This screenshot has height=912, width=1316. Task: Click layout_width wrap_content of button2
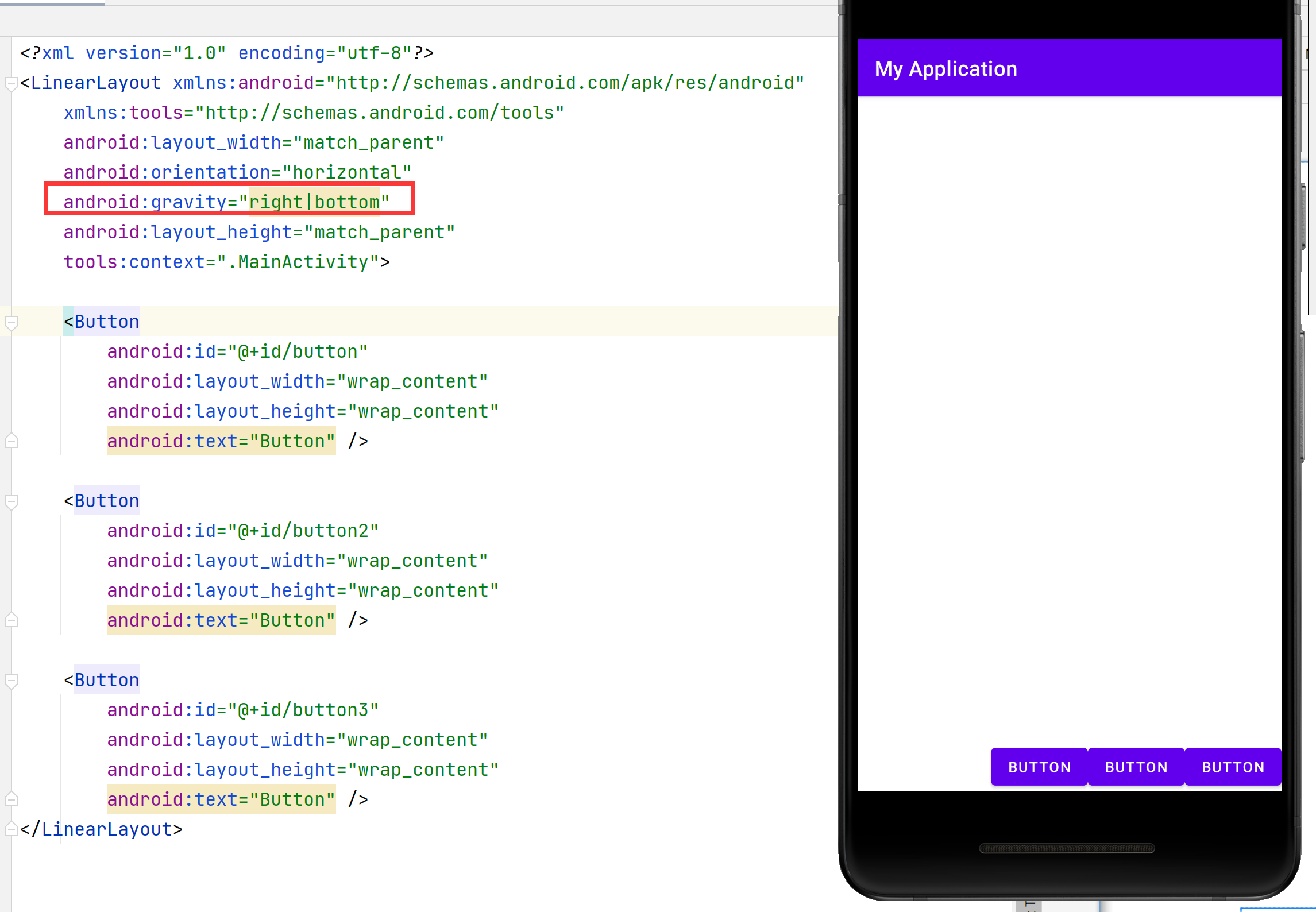[298, 561]
